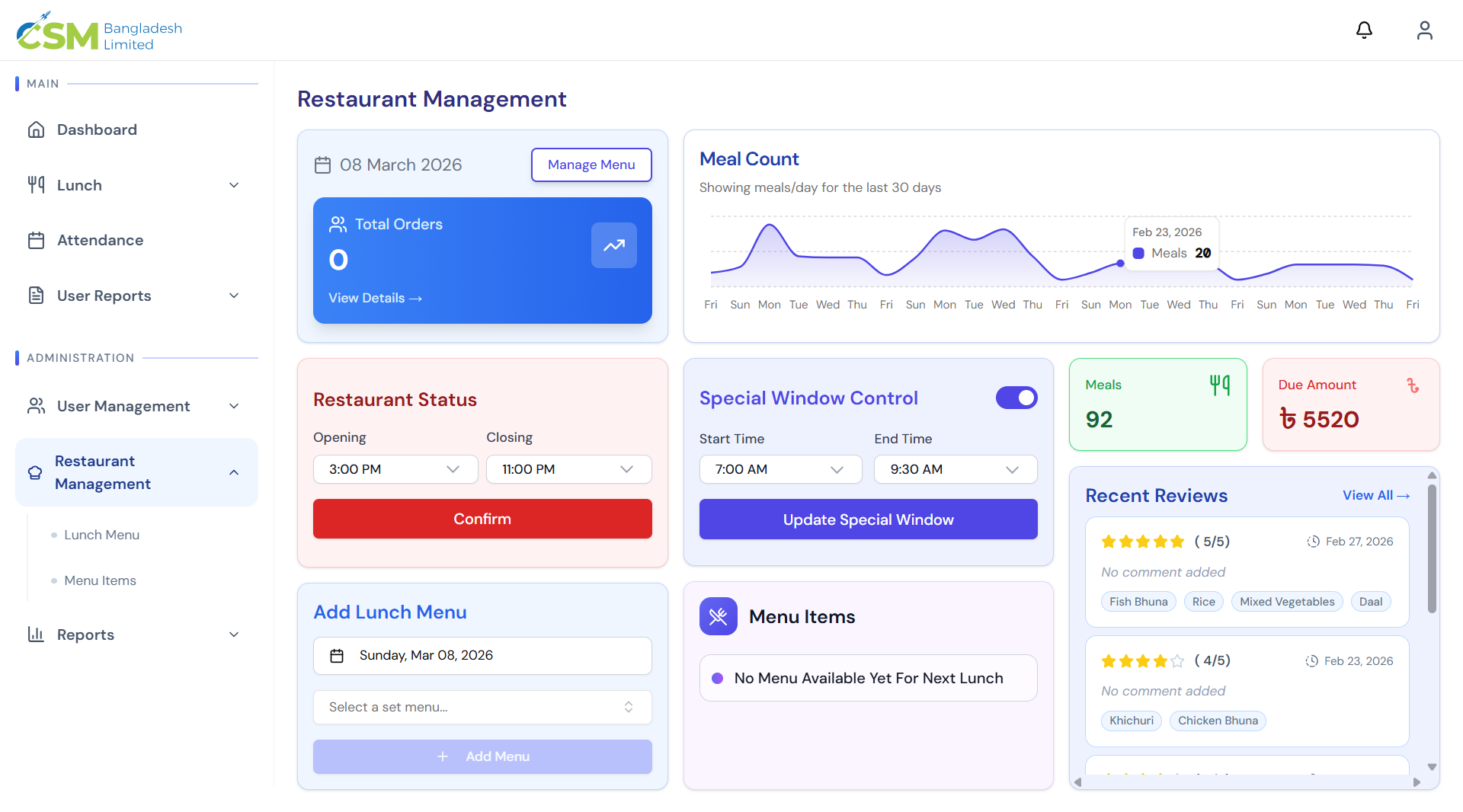Click the CSM Bangladesh Limited logo

pyautogui.click(x=99, y=32)
